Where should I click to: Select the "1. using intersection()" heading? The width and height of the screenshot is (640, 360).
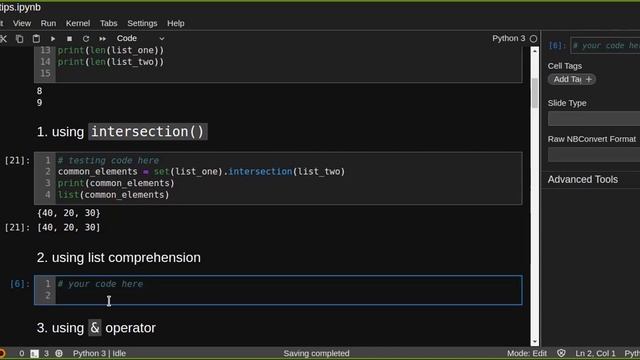pyautogui.click(x=122, y=132)
